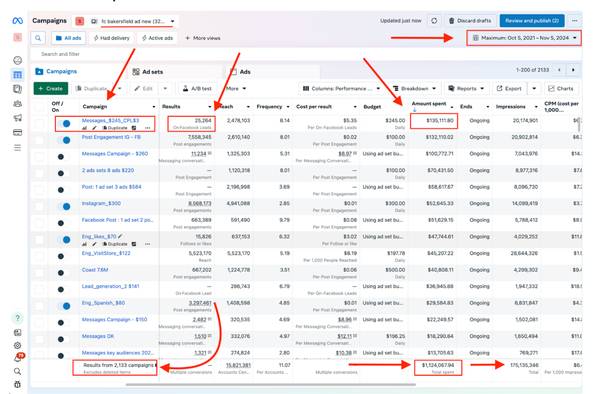Toggle Post Engagement IG - FB campaign switch

[x=64, y=140]
